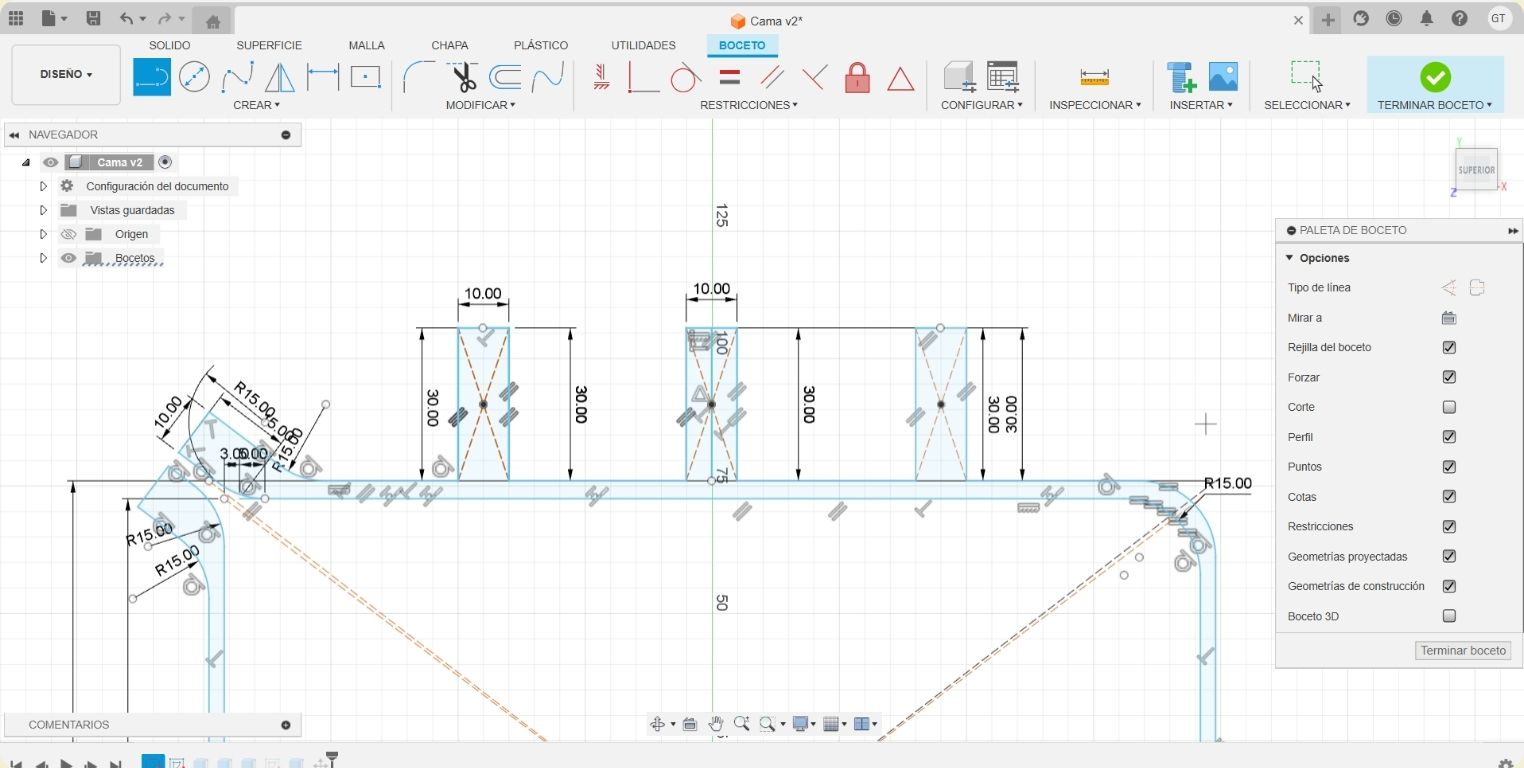Screen dimensions: 1524x768
Task: Toggle Rejilla del boceto checkbox
Action: [x=1449, y=347]
